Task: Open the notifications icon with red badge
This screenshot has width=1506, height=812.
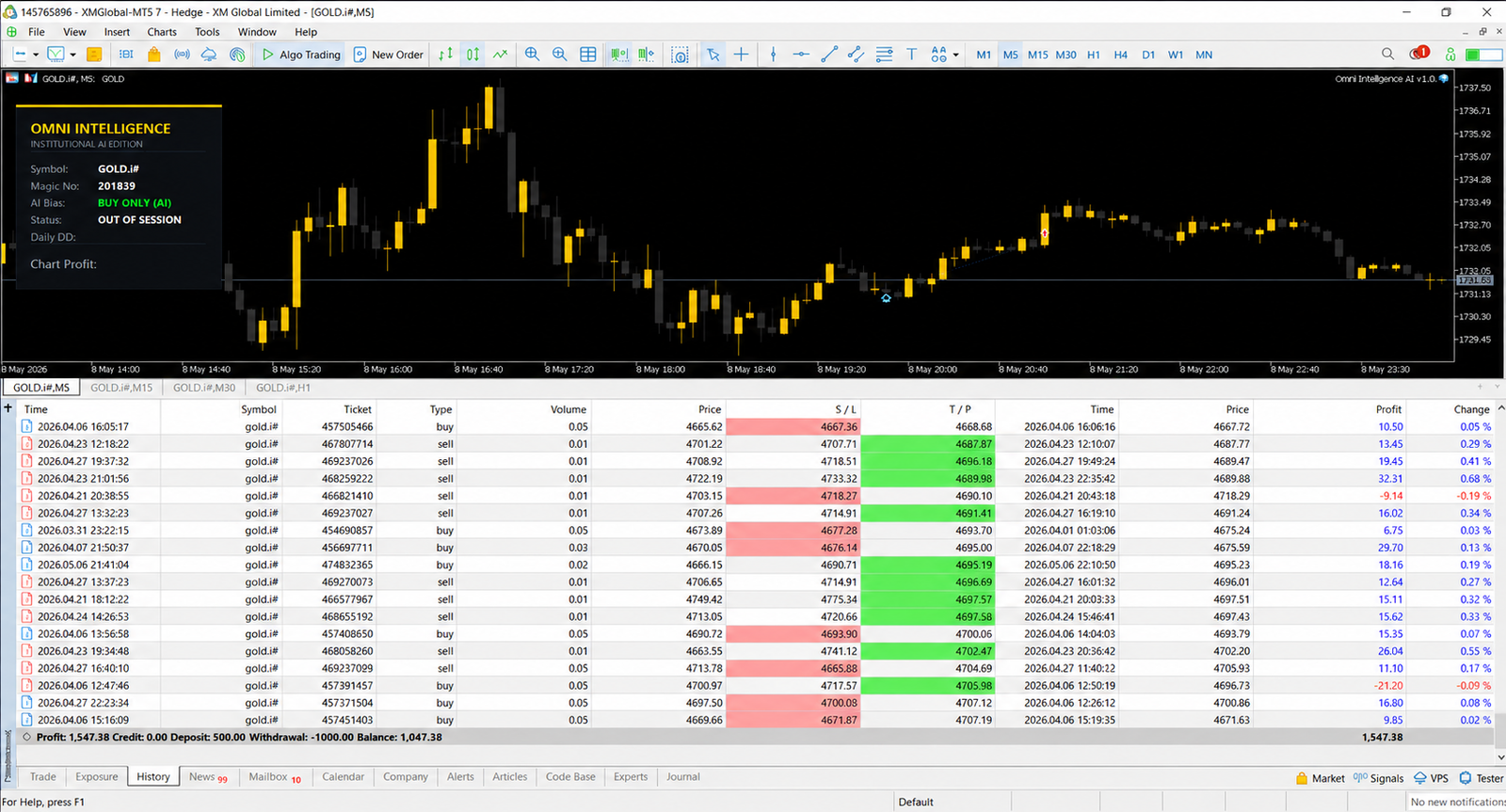Action: (1418, 54)
